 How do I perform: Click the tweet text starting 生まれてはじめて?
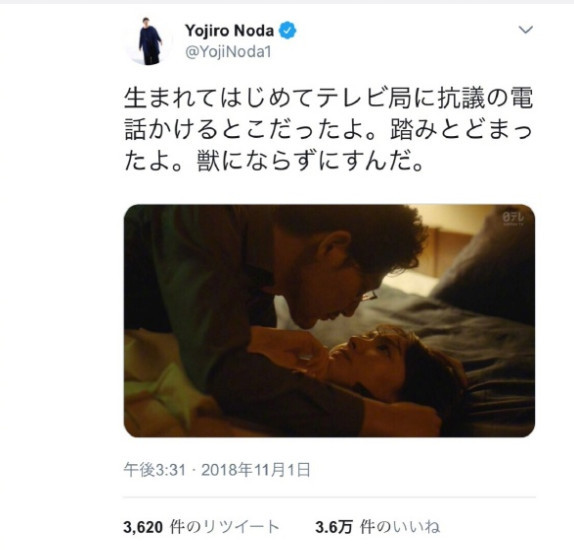tap(328, 130)
